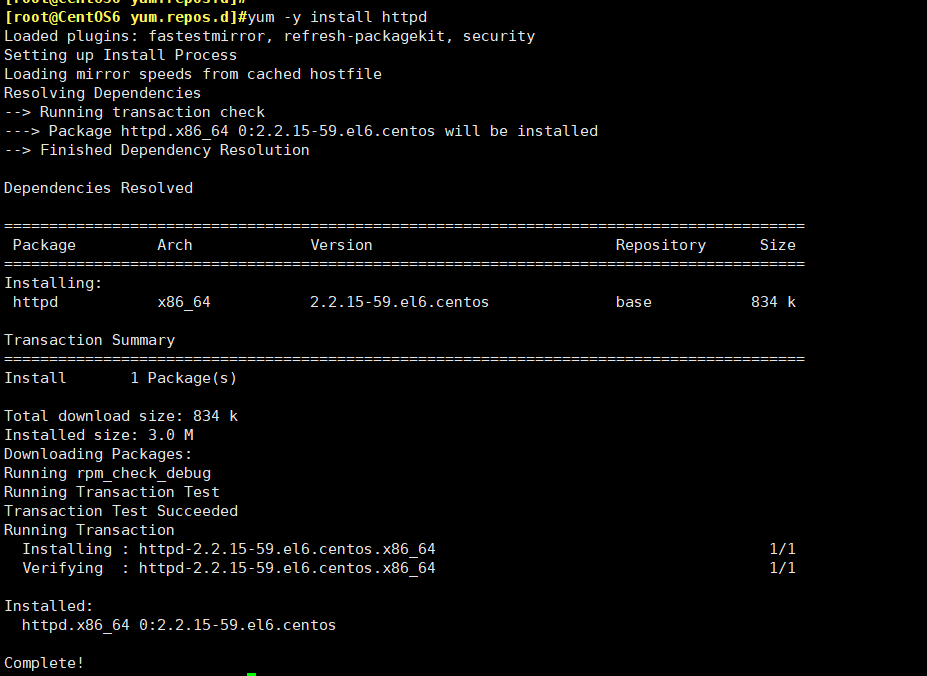Screen dimensions: 927x676
Task: Click the 'Arch' column header
Action: pos(175,245)
